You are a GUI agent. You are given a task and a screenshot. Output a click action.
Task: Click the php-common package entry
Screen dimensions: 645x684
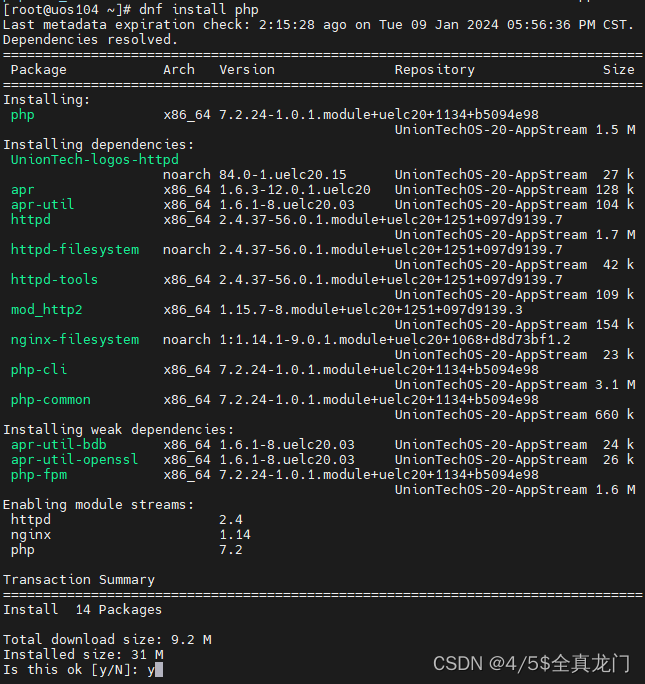(51, 400)
